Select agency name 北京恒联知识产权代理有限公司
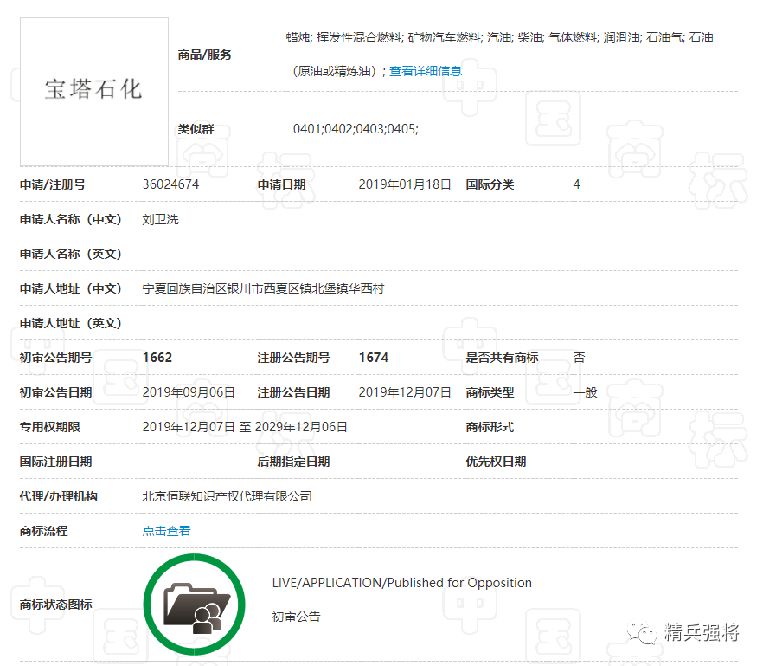This screenshot has width=764, height=666. [227, 496]
